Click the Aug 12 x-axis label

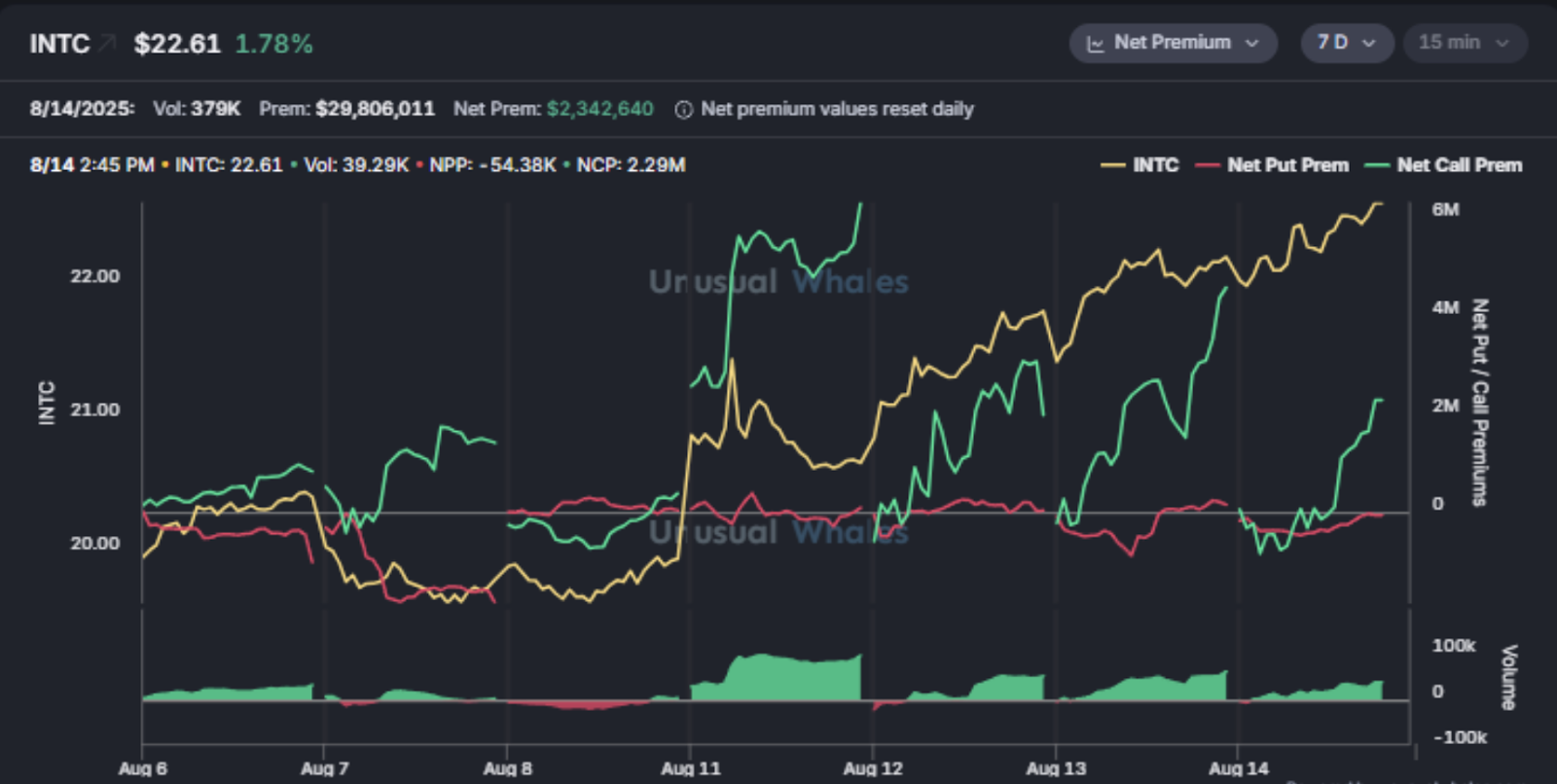pyautogui.click(x=873, y=768)
